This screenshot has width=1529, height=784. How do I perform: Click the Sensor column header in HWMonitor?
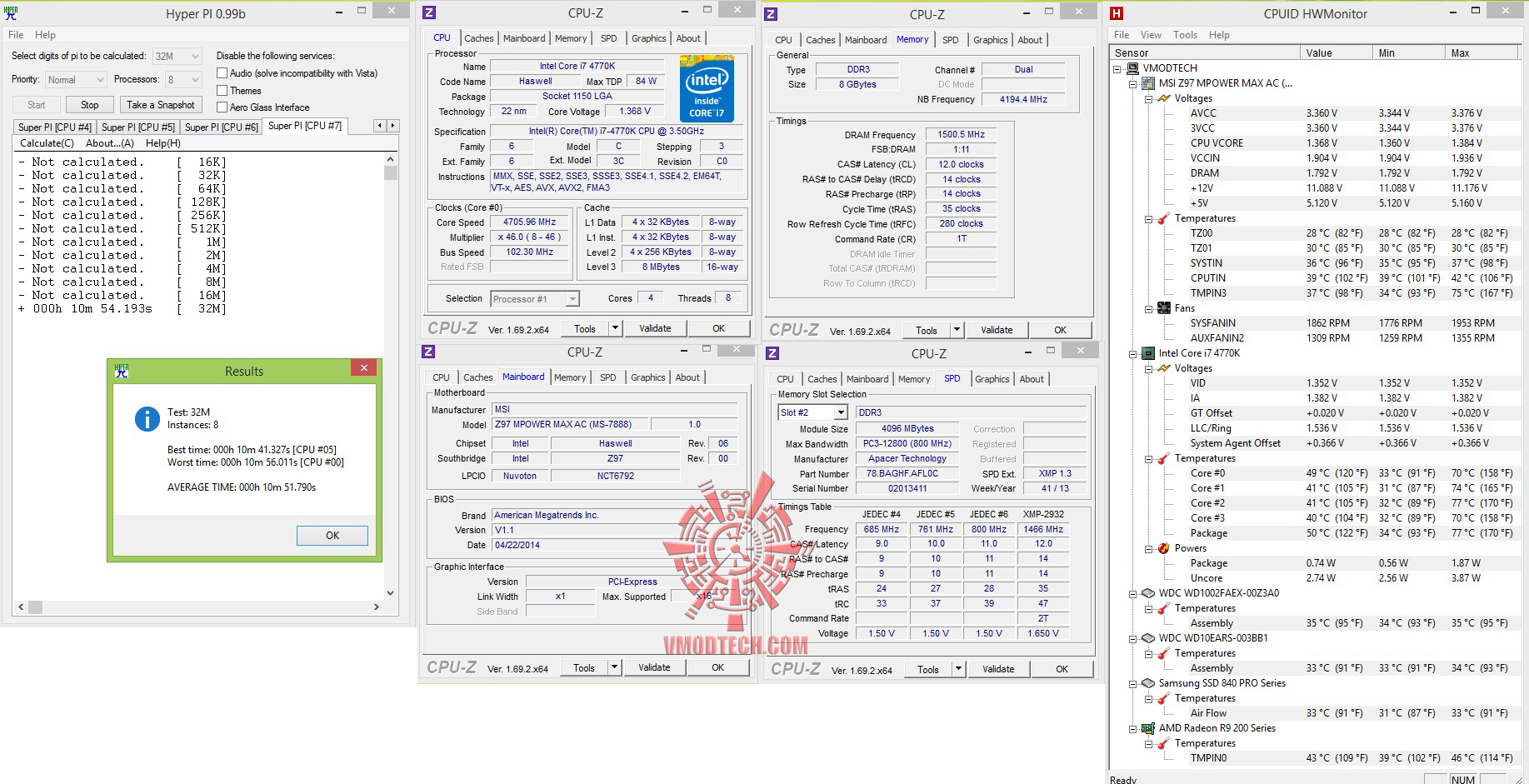point(1205,53)
